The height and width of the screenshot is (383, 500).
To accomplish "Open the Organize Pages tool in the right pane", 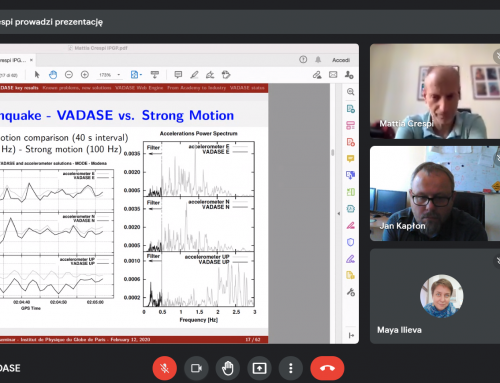I will coord(351,125).
